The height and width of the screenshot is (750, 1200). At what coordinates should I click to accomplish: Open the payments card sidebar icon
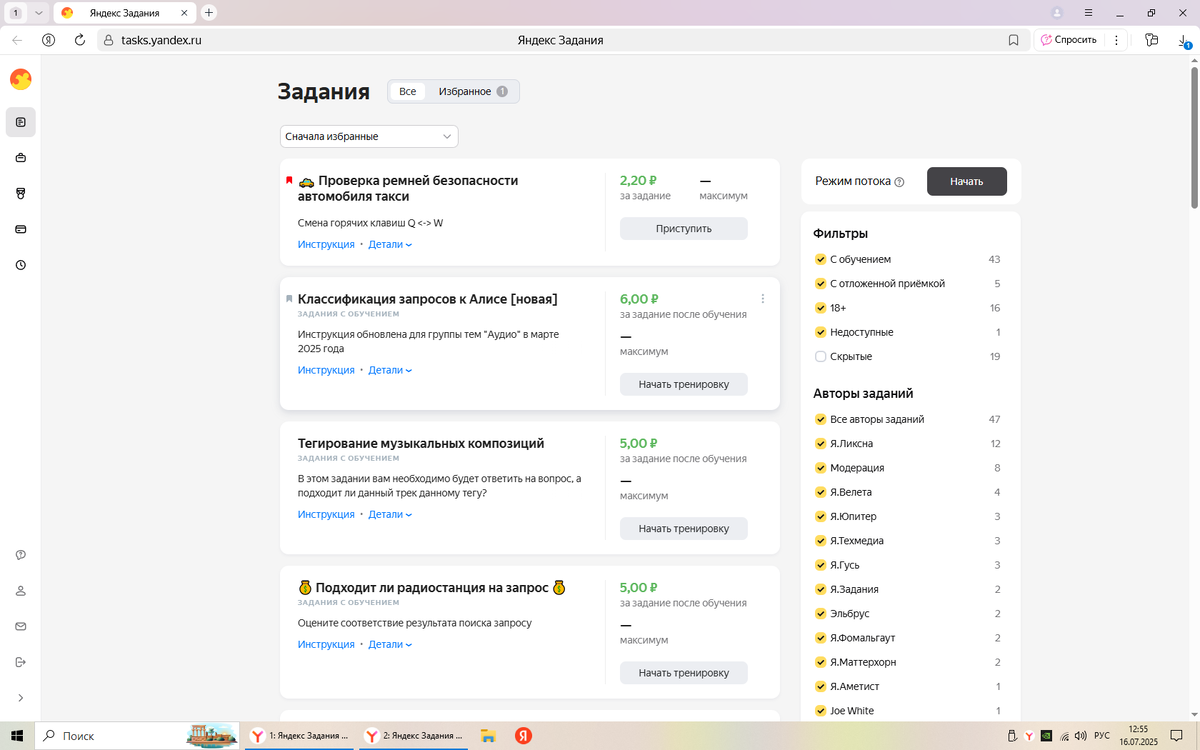tap(20, 229)
